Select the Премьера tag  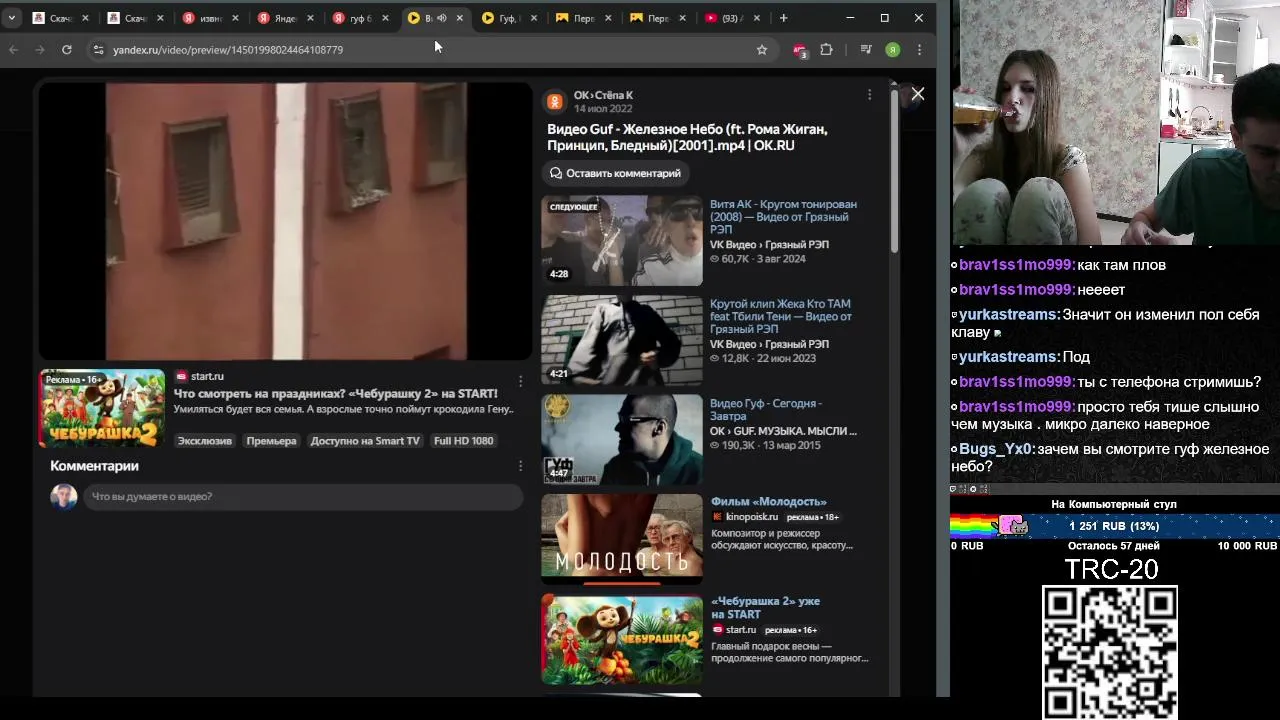pos(271,441)
